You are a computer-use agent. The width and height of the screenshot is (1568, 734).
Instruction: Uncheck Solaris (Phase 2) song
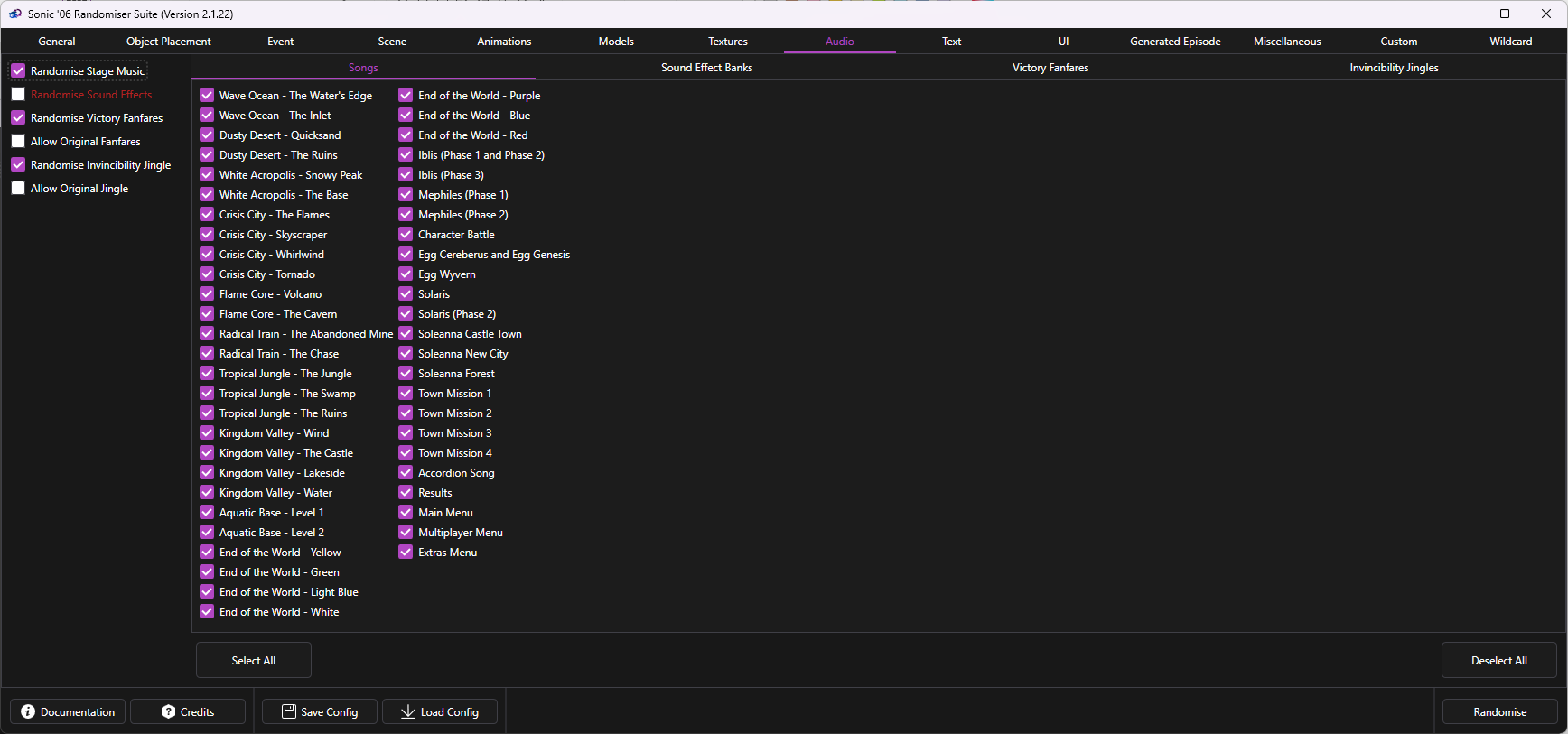point(406,313)
